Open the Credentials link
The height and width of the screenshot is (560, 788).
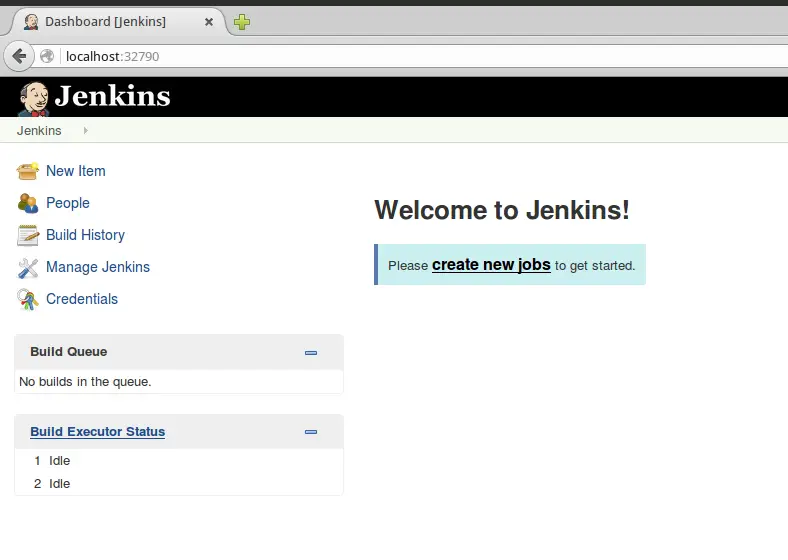82,299
